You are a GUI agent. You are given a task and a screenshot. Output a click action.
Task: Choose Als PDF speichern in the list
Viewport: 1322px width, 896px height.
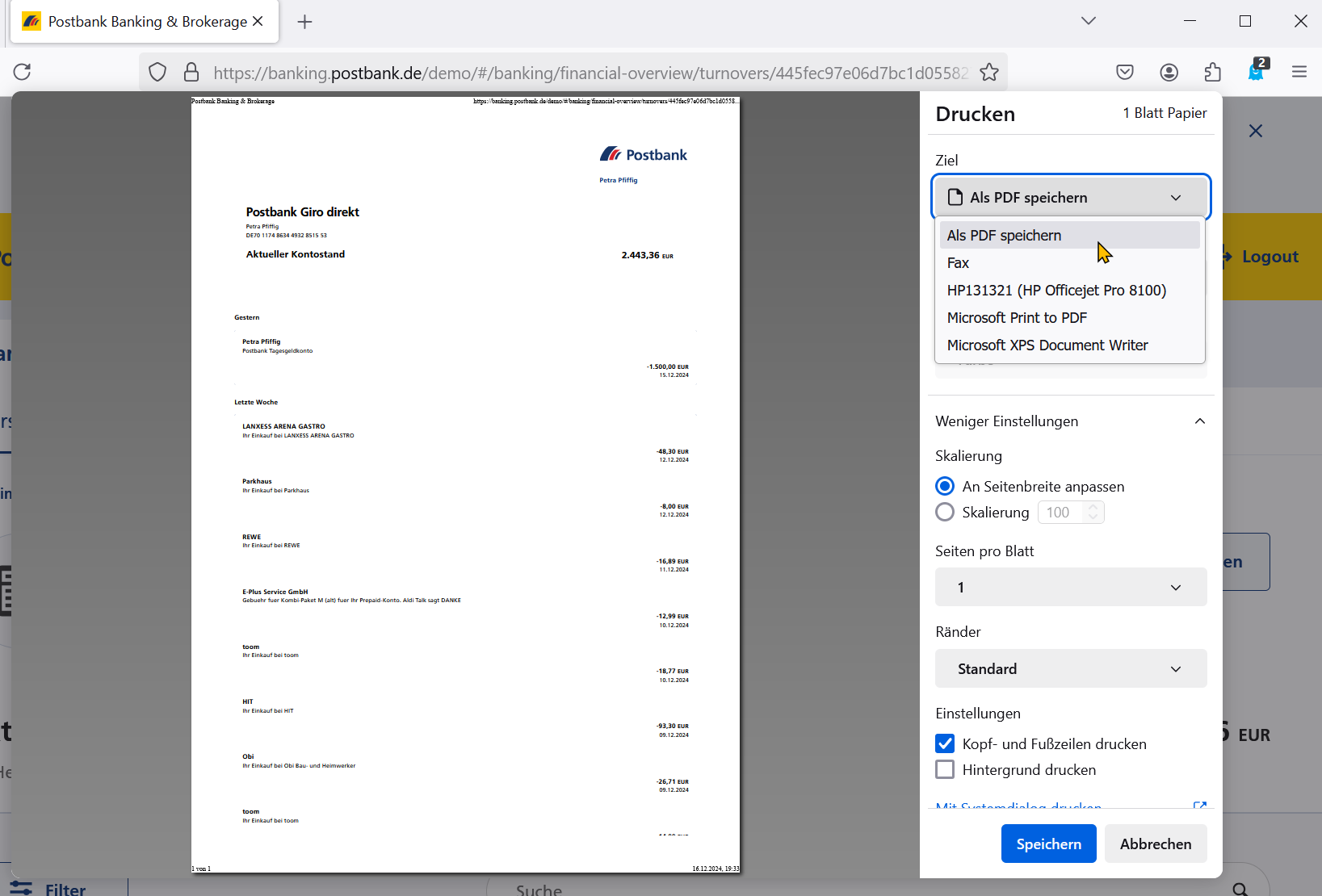tap(1070, 235)
